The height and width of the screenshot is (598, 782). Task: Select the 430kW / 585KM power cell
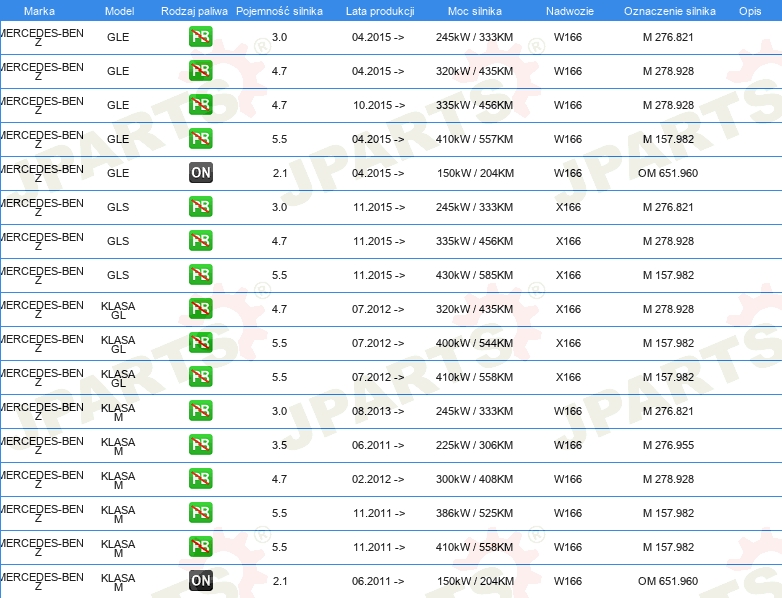474,275
